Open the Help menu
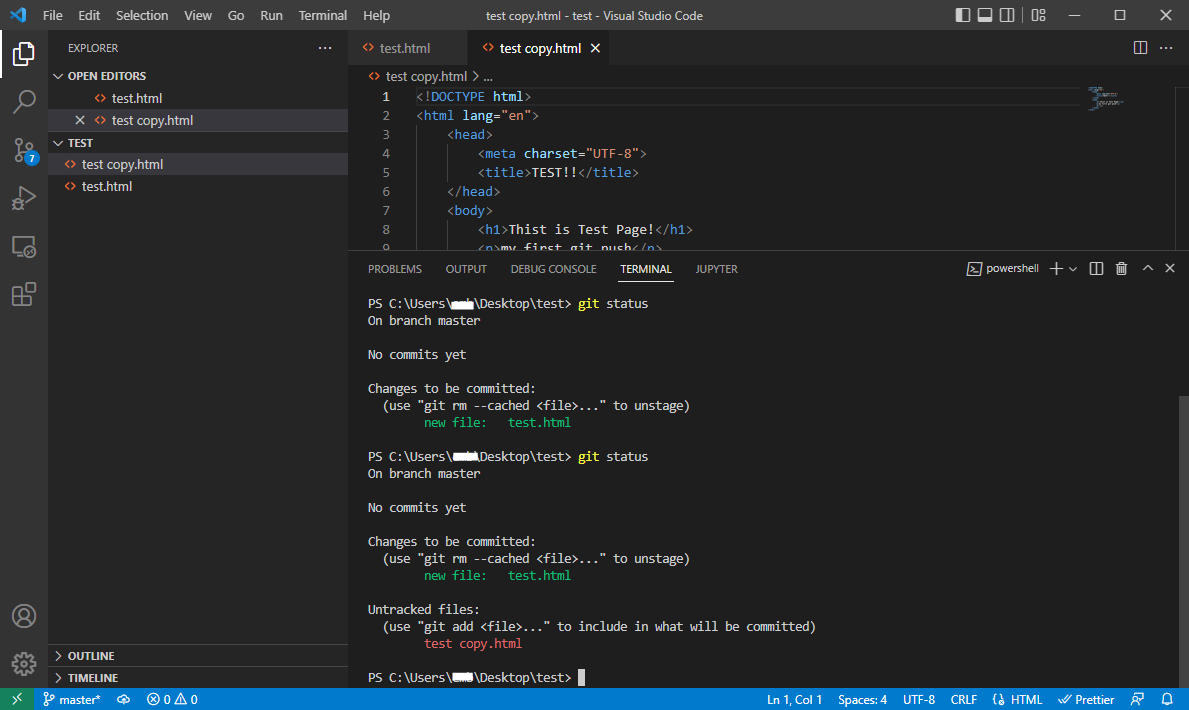The image size is (1189, 710). 376,15
